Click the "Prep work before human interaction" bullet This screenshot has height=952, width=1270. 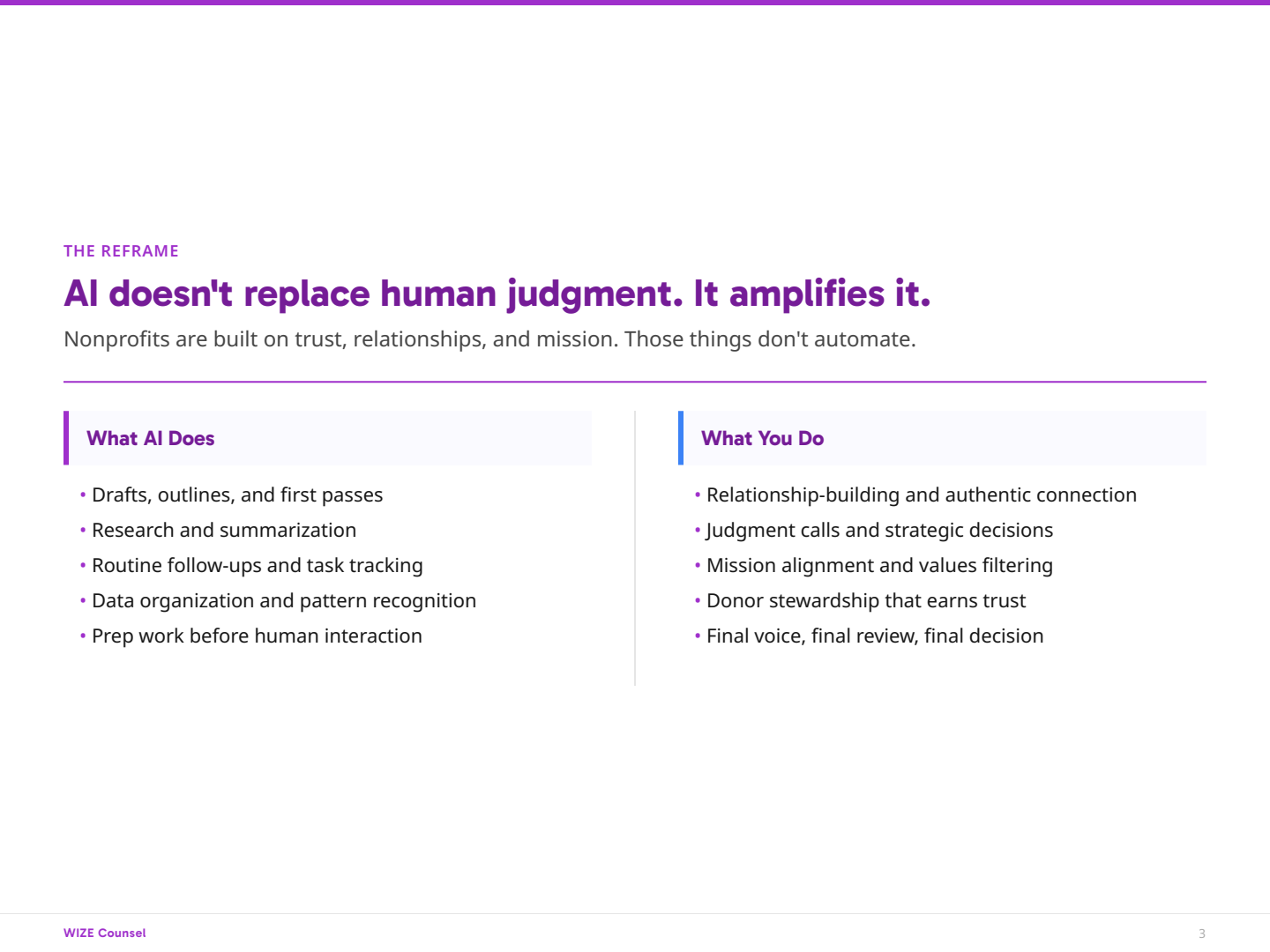coord(257,636)
